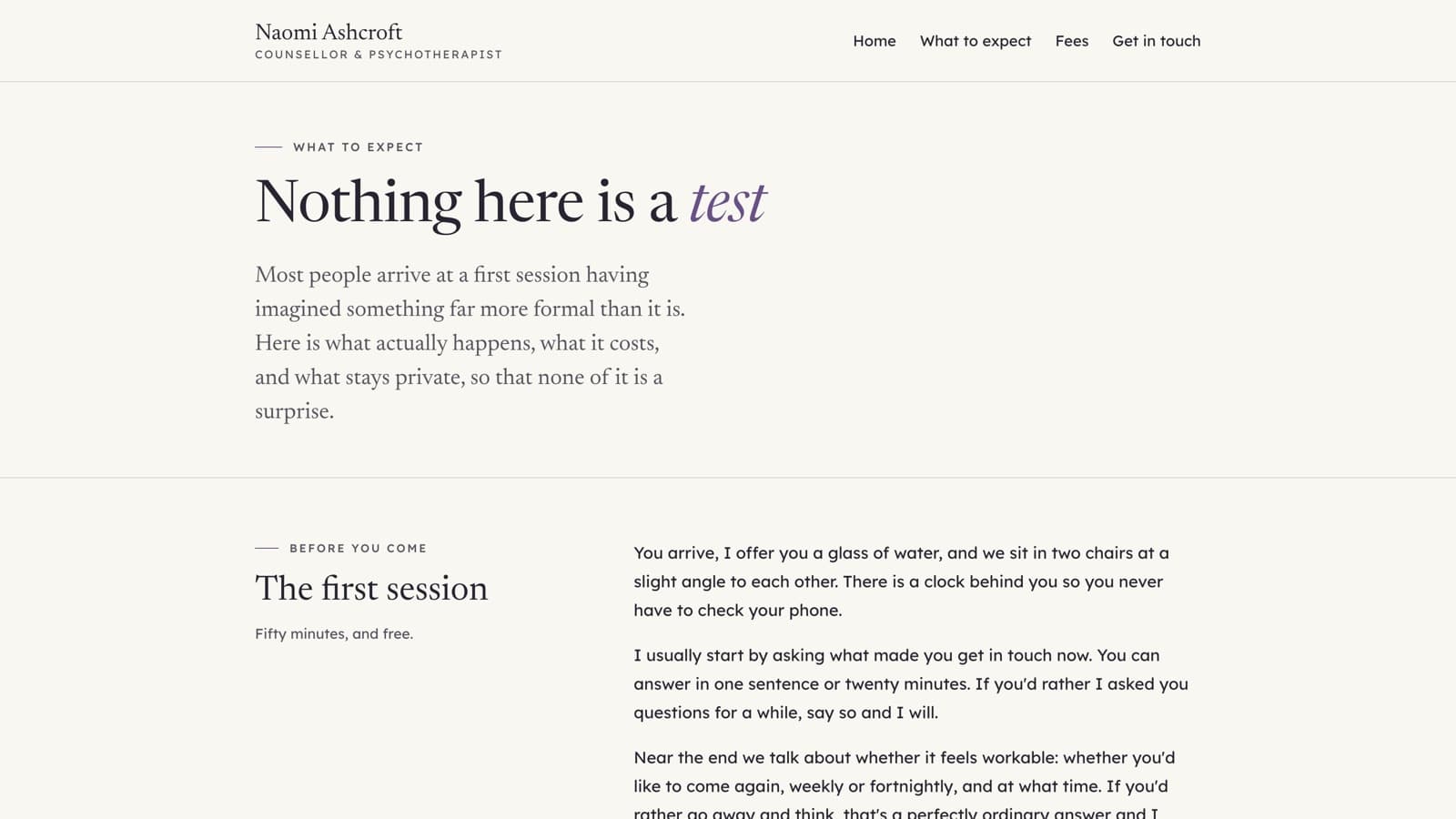The width and height of the screenshot is (1456, 819).
Task: Click the paragraph beginning I usually start
Action: click(911, 683)
